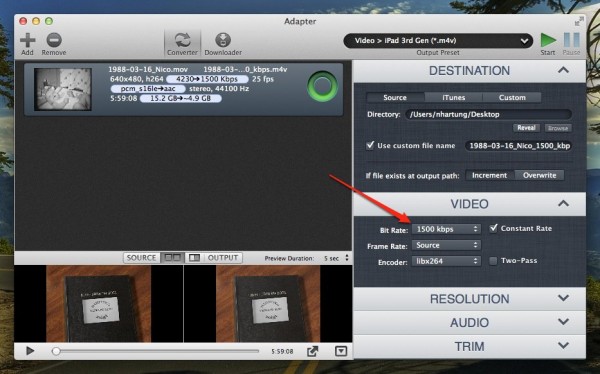
Task: Open the Output Preset dropdown
Action: 438,41
